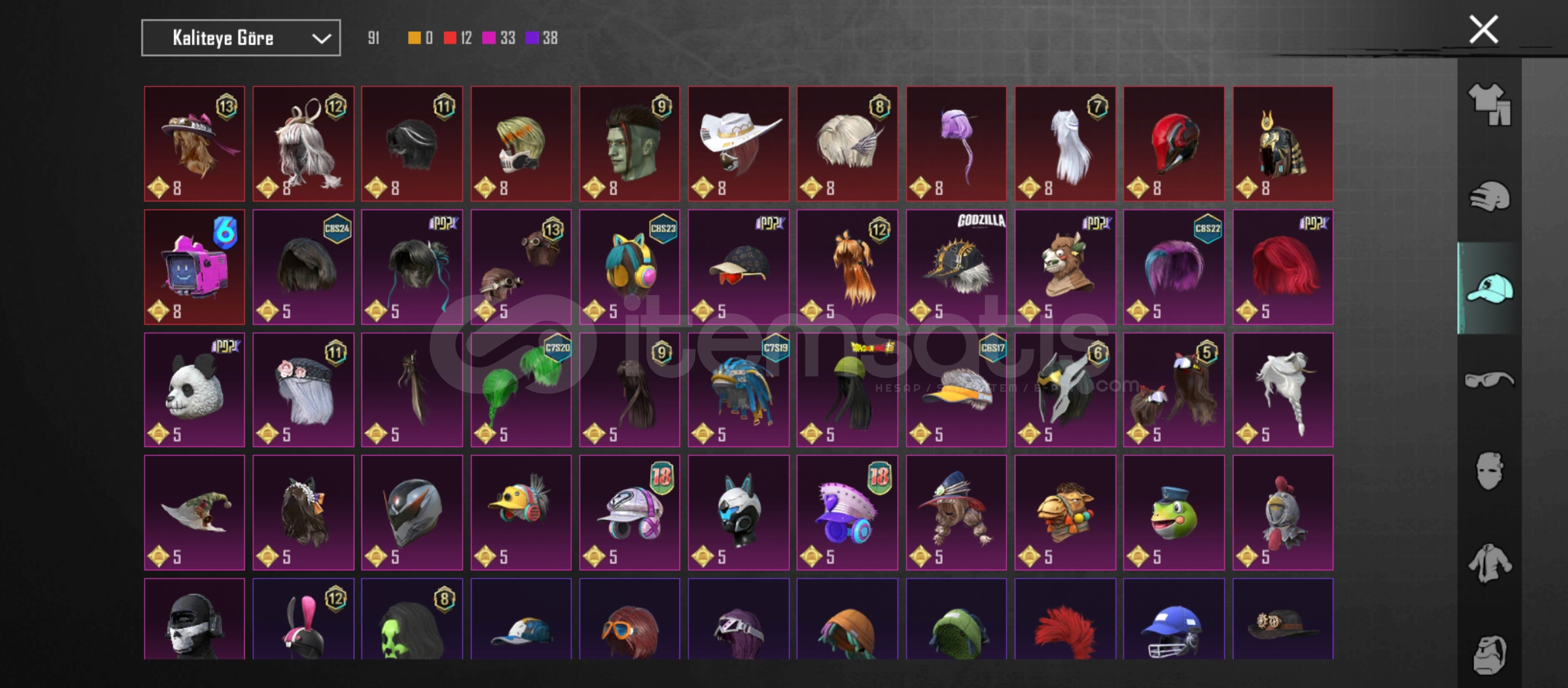The width and height of the screenshot is (1568, 688).
Task: Filter by the red quality swatch
Action: 450,38
